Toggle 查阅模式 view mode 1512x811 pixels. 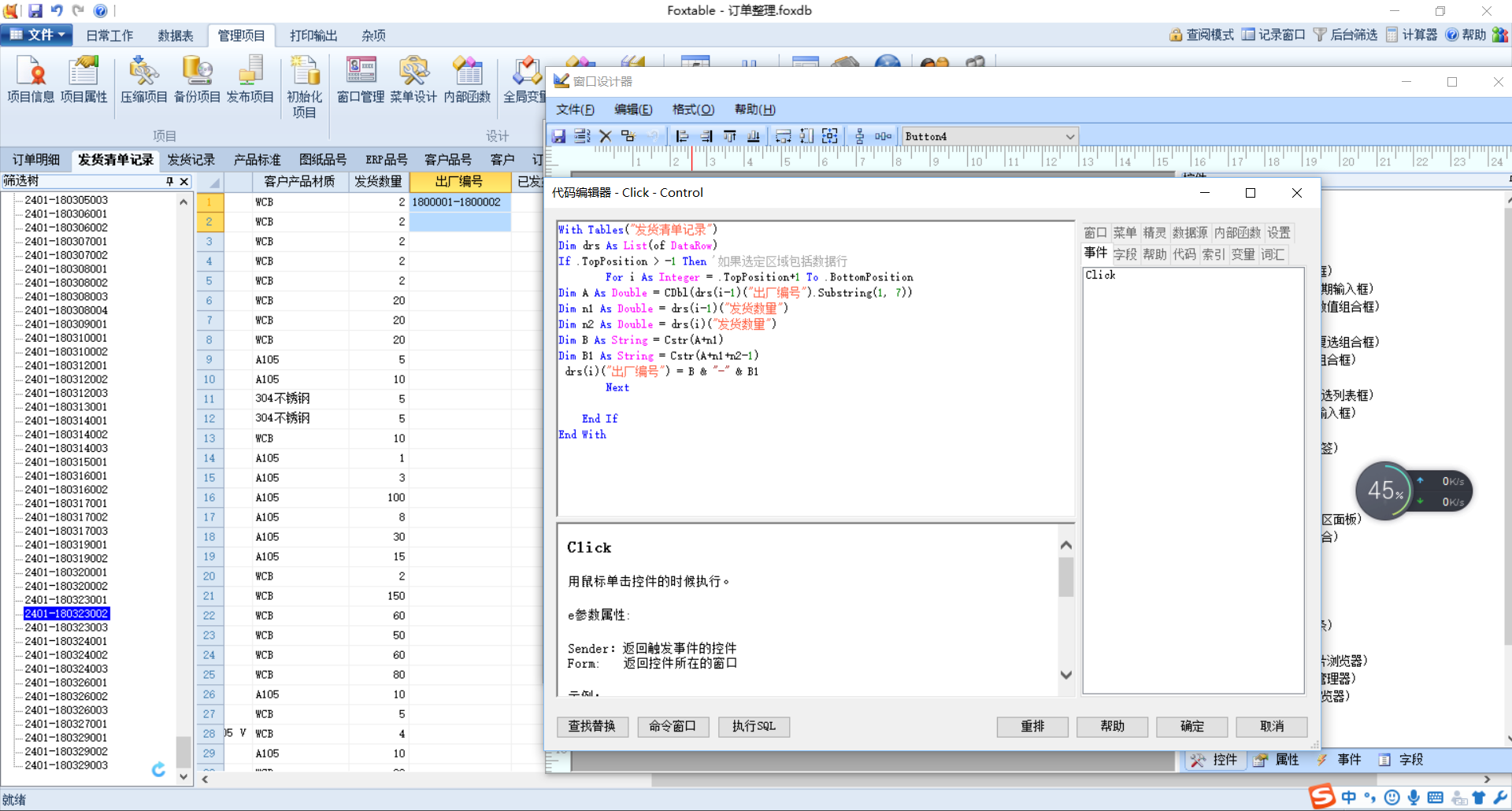(x=1201, y=35)
